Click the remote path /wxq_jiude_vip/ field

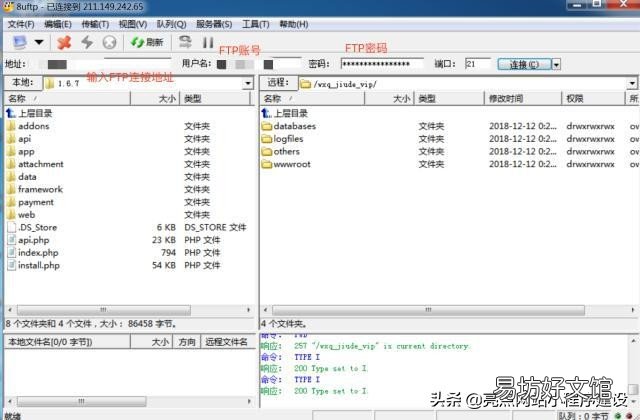(463, 84)
